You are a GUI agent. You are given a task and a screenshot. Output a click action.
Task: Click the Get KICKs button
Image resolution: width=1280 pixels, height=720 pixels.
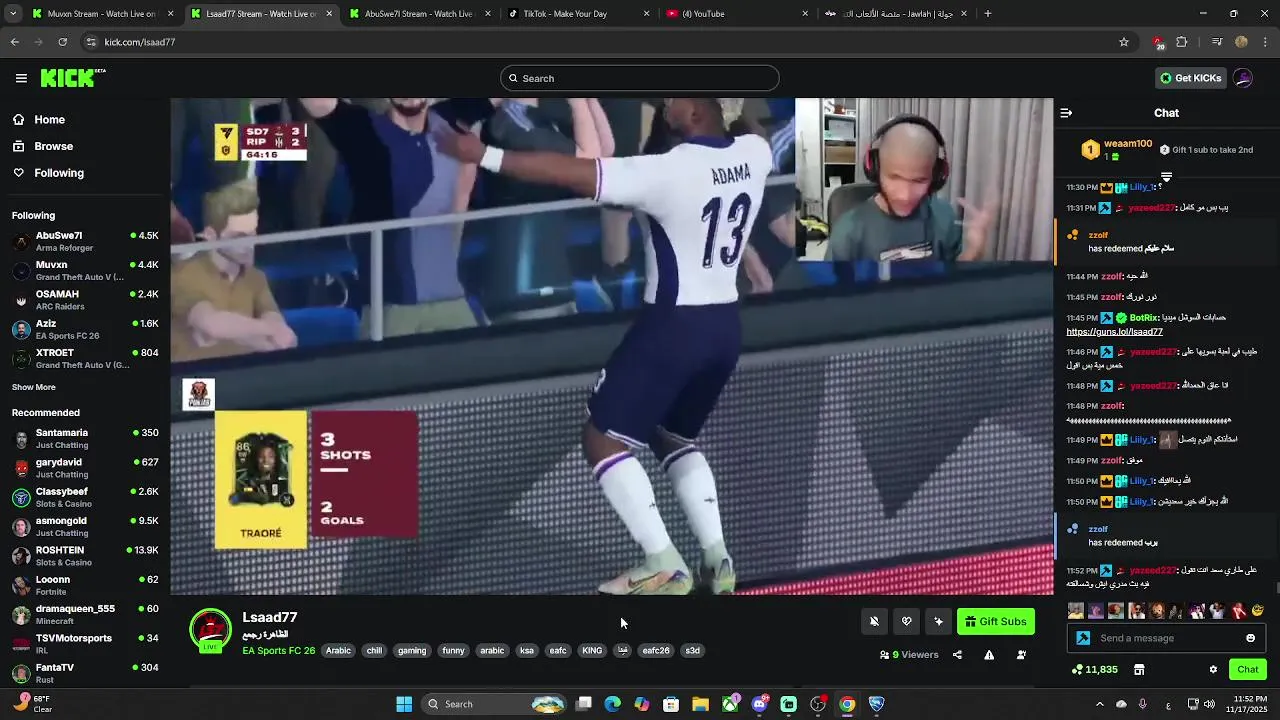(x=1191, y=78)
